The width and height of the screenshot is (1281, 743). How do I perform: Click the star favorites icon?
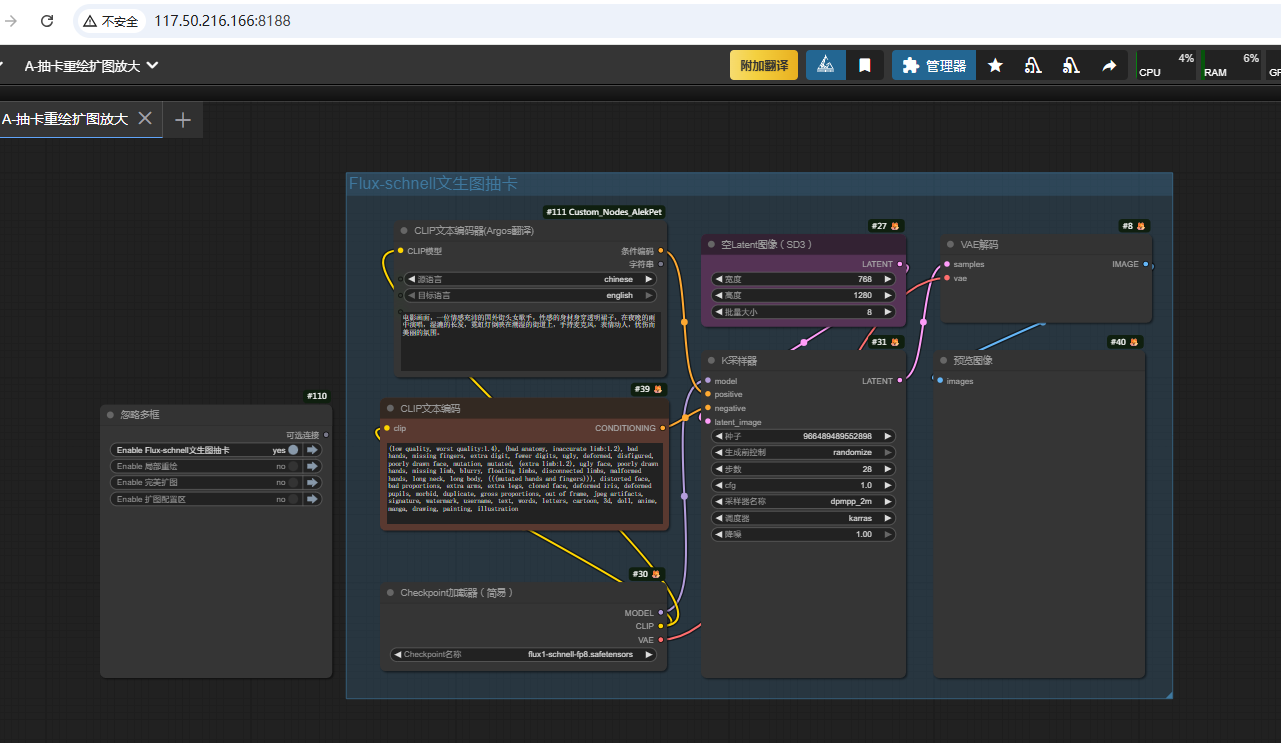tap(995, 66)
